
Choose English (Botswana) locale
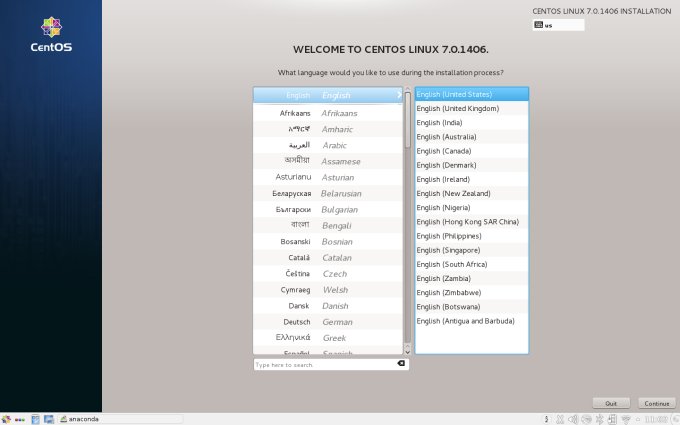(x=472, y=307)
